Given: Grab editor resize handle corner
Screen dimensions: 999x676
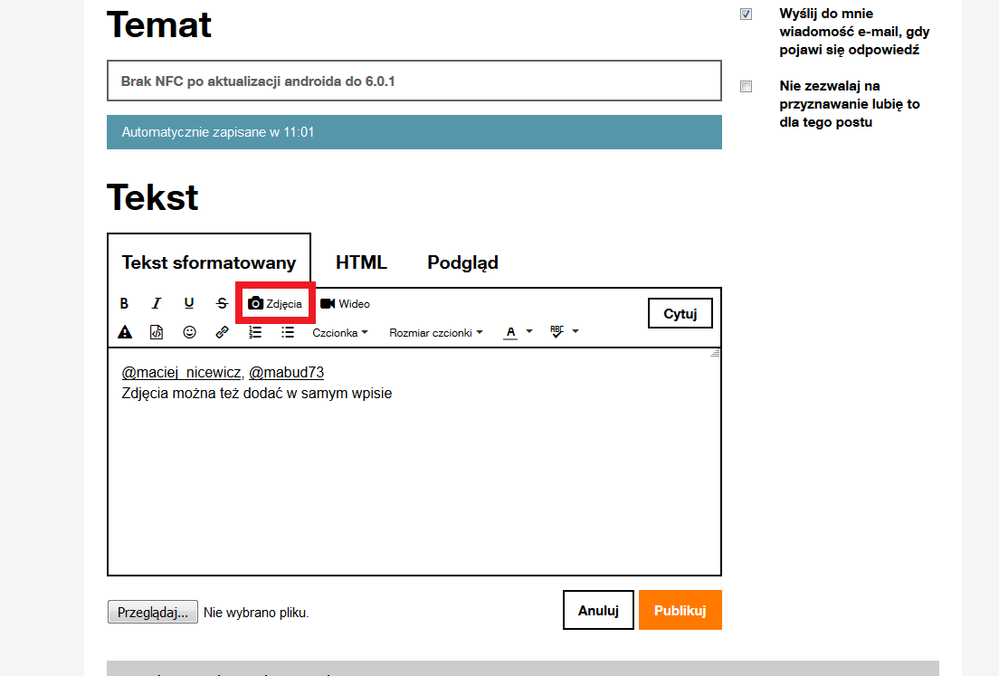Looking at the screenshot, I should click(715, 353).
